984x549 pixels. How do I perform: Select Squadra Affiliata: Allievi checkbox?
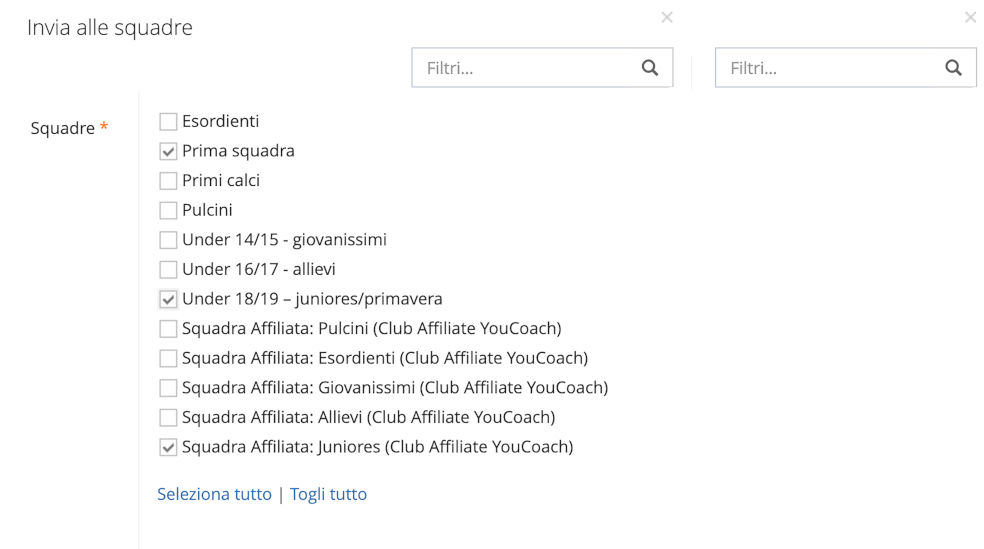[168, 417]
